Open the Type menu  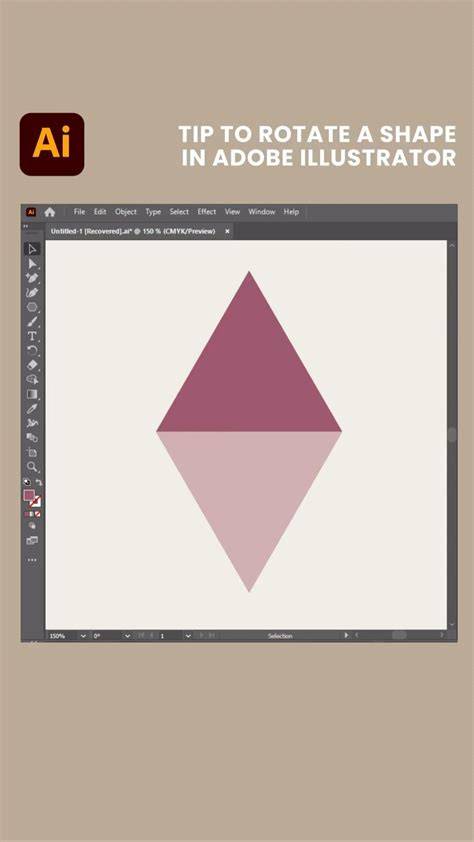tap(153, 212)
